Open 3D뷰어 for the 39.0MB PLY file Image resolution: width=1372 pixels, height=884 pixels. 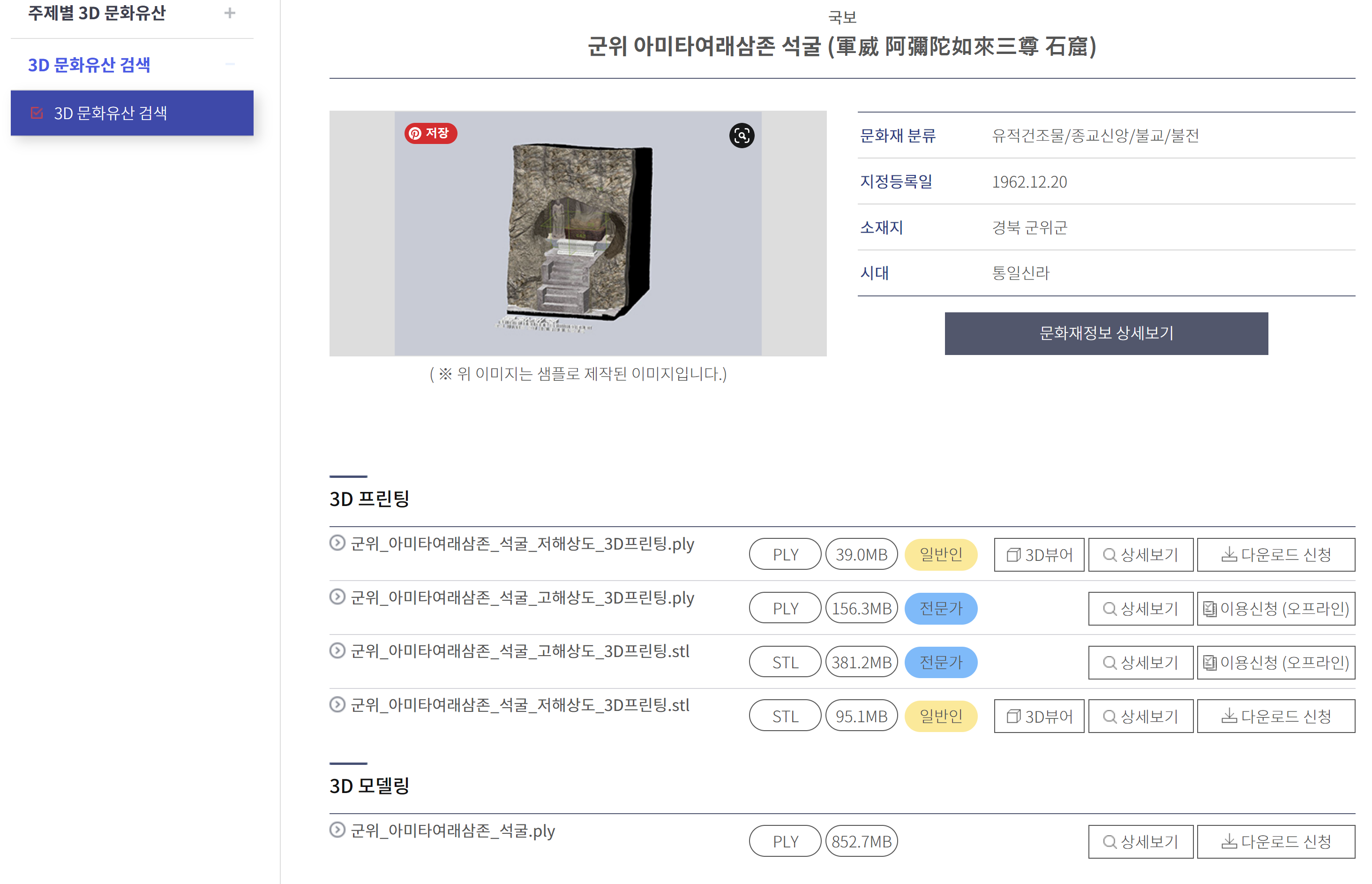coord(1039,554)
